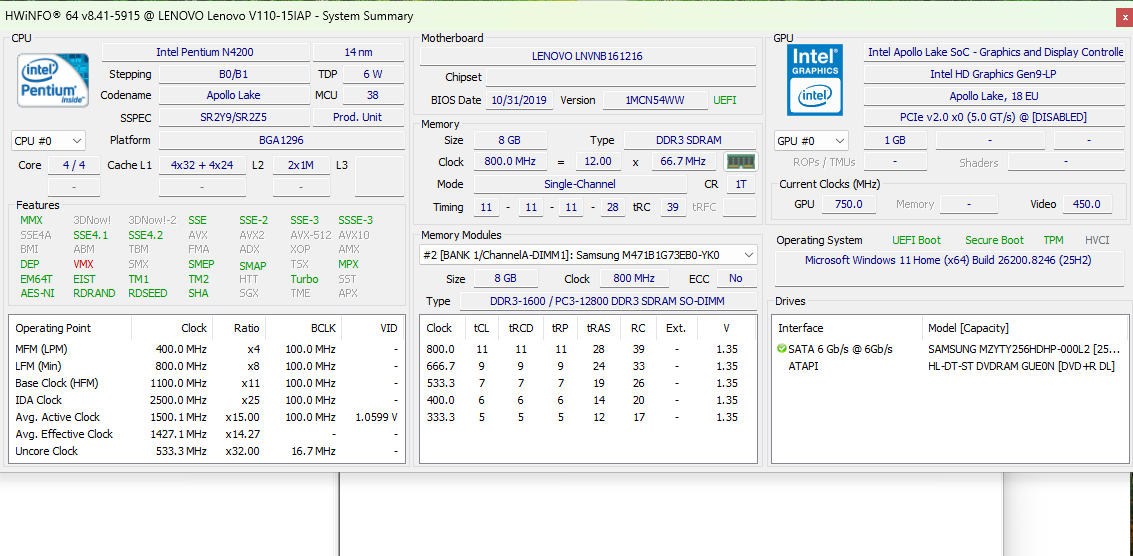Viewport: 1133px width, 556px height.
Task: Click the DDR3-1600 / PC3-12800 module type field
Action: point(608,301)
